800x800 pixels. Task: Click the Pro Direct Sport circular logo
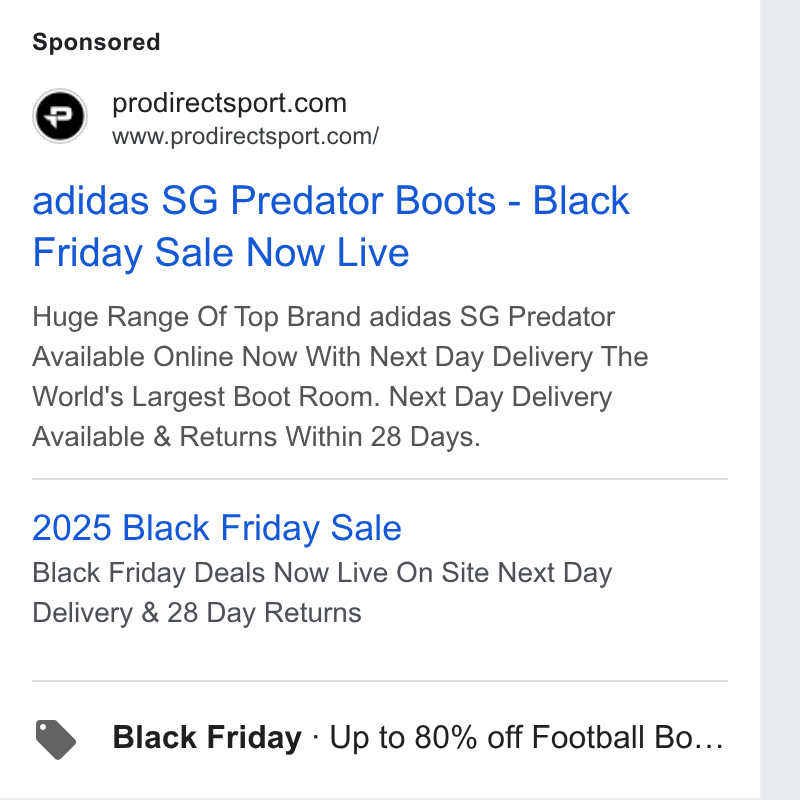click(60, 116)
